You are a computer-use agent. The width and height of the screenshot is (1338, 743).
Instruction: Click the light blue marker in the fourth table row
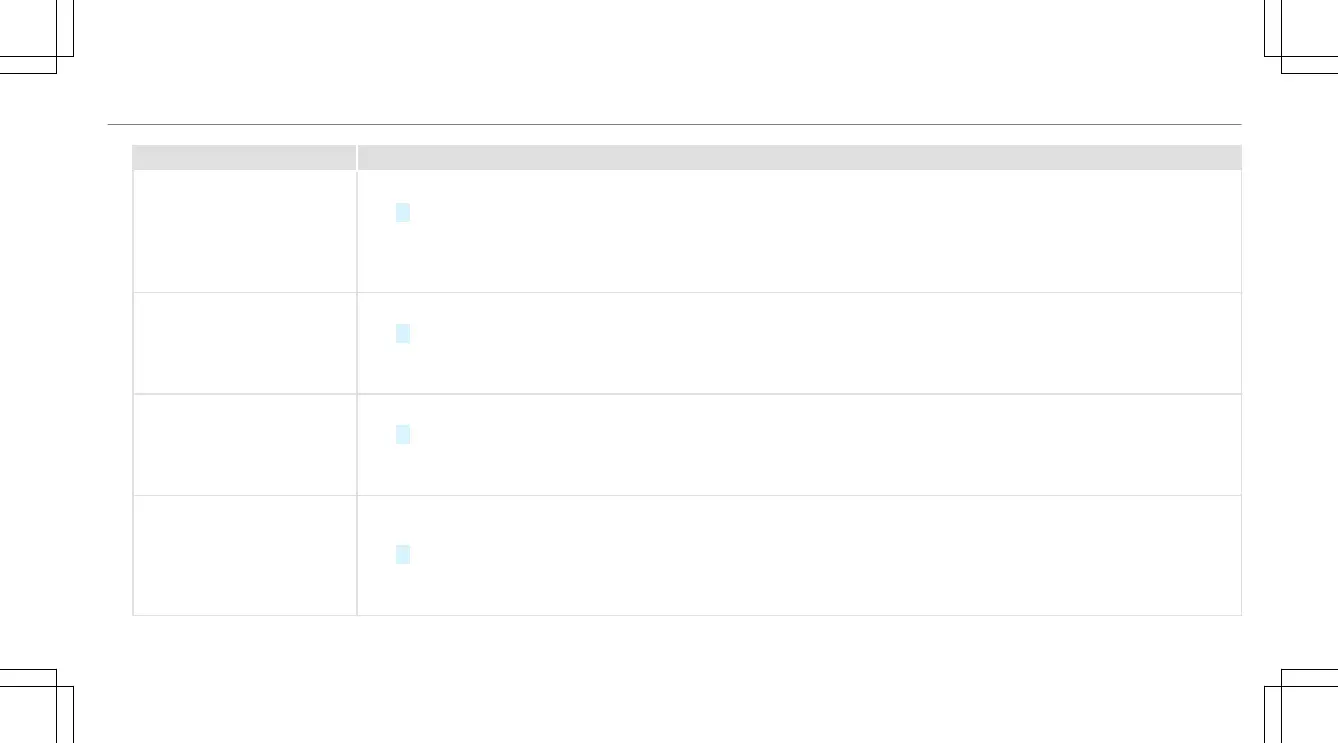(402, 555)
